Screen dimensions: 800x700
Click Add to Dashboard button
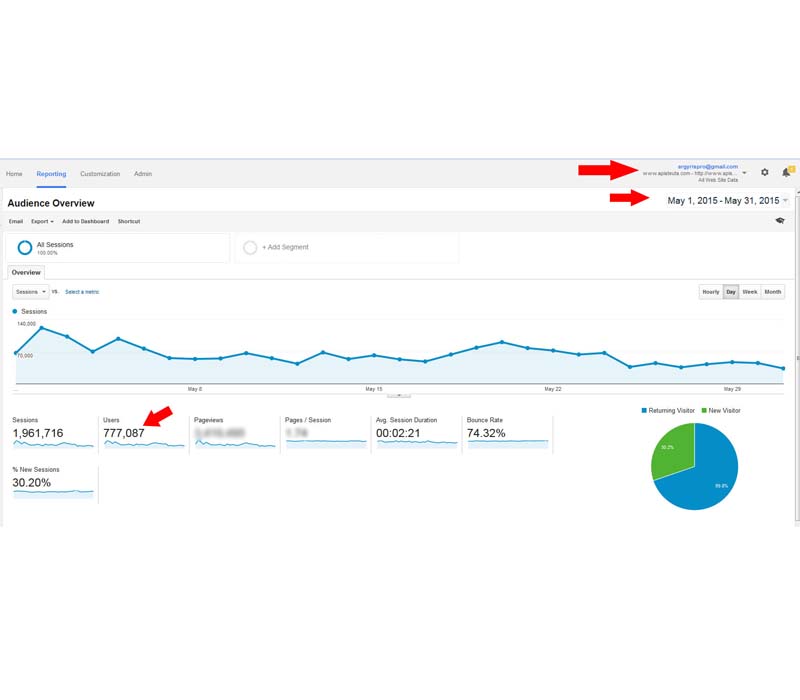click(x=85, y=221)
